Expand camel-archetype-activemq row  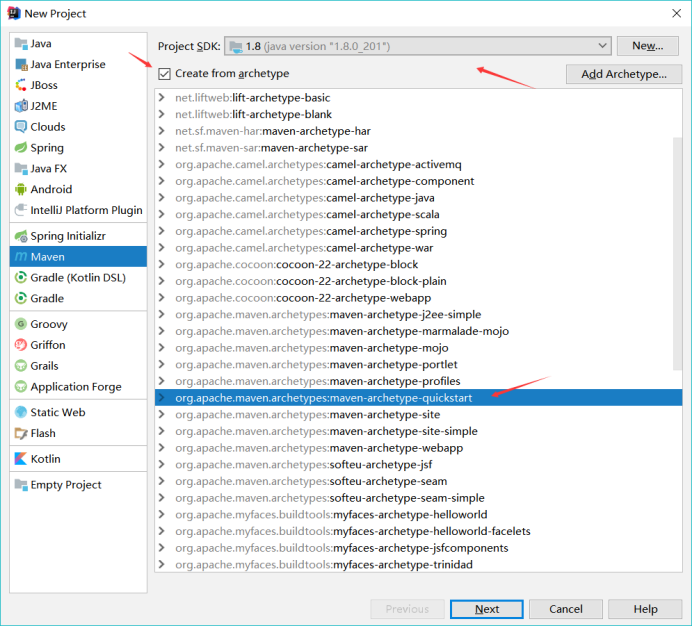(x=162, y=164)
